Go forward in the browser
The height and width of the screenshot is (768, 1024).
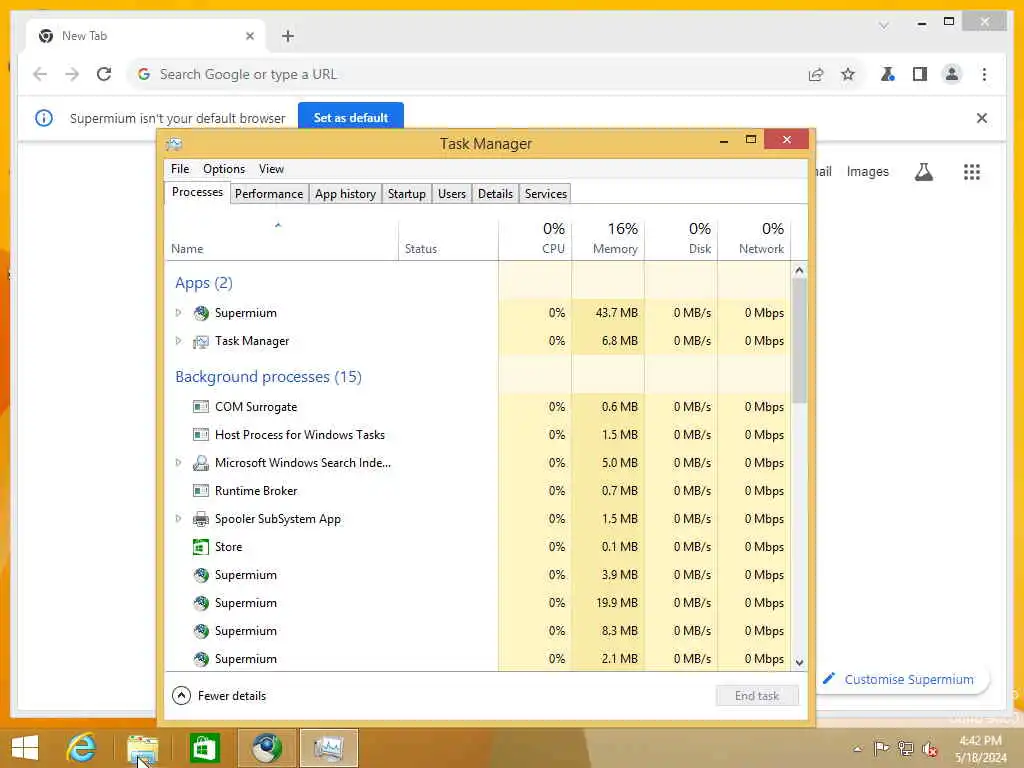72,74
